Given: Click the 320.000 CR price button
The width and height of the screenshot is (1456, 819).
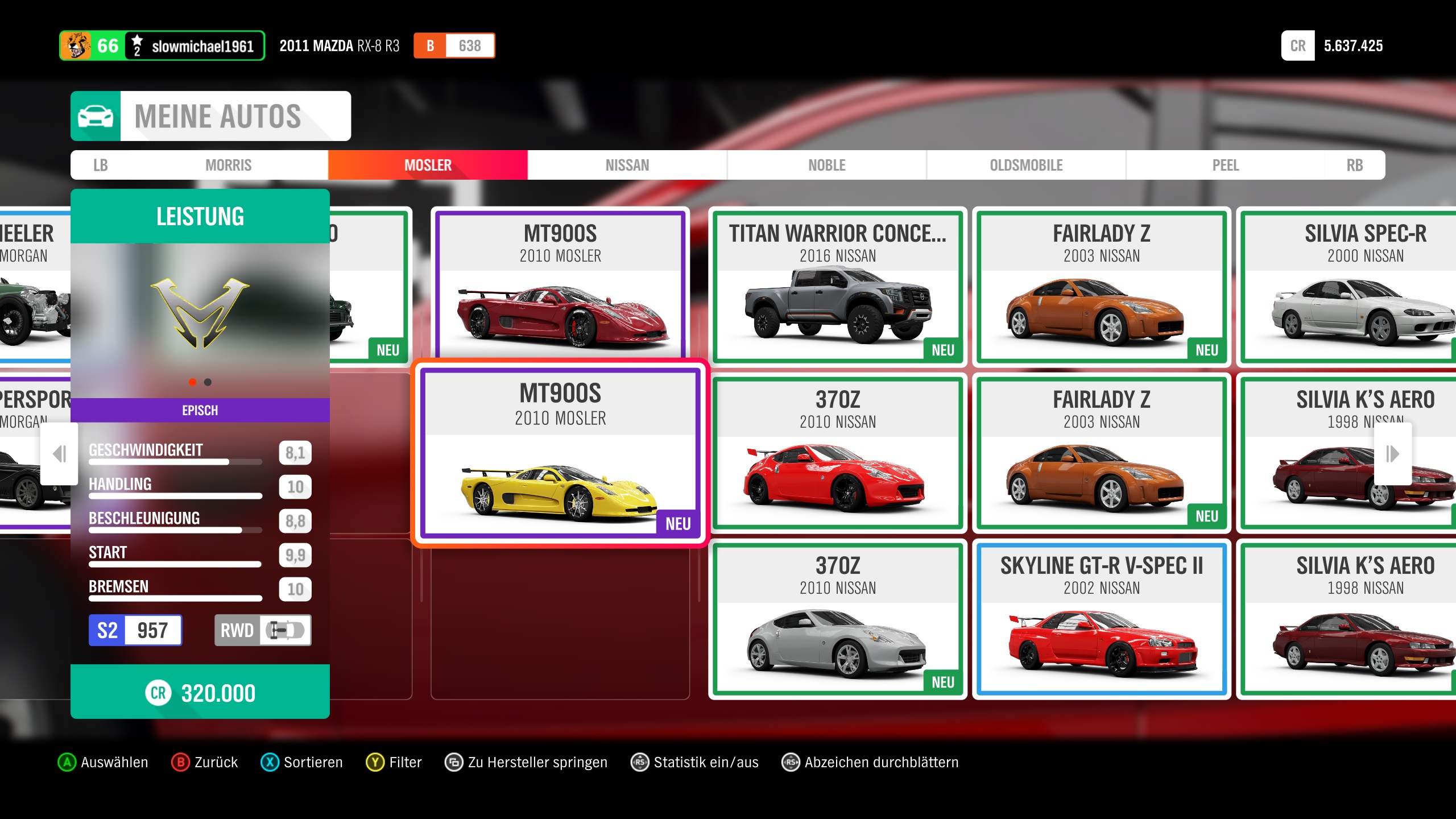Looking at the screenshot, I should pos(200,693).
